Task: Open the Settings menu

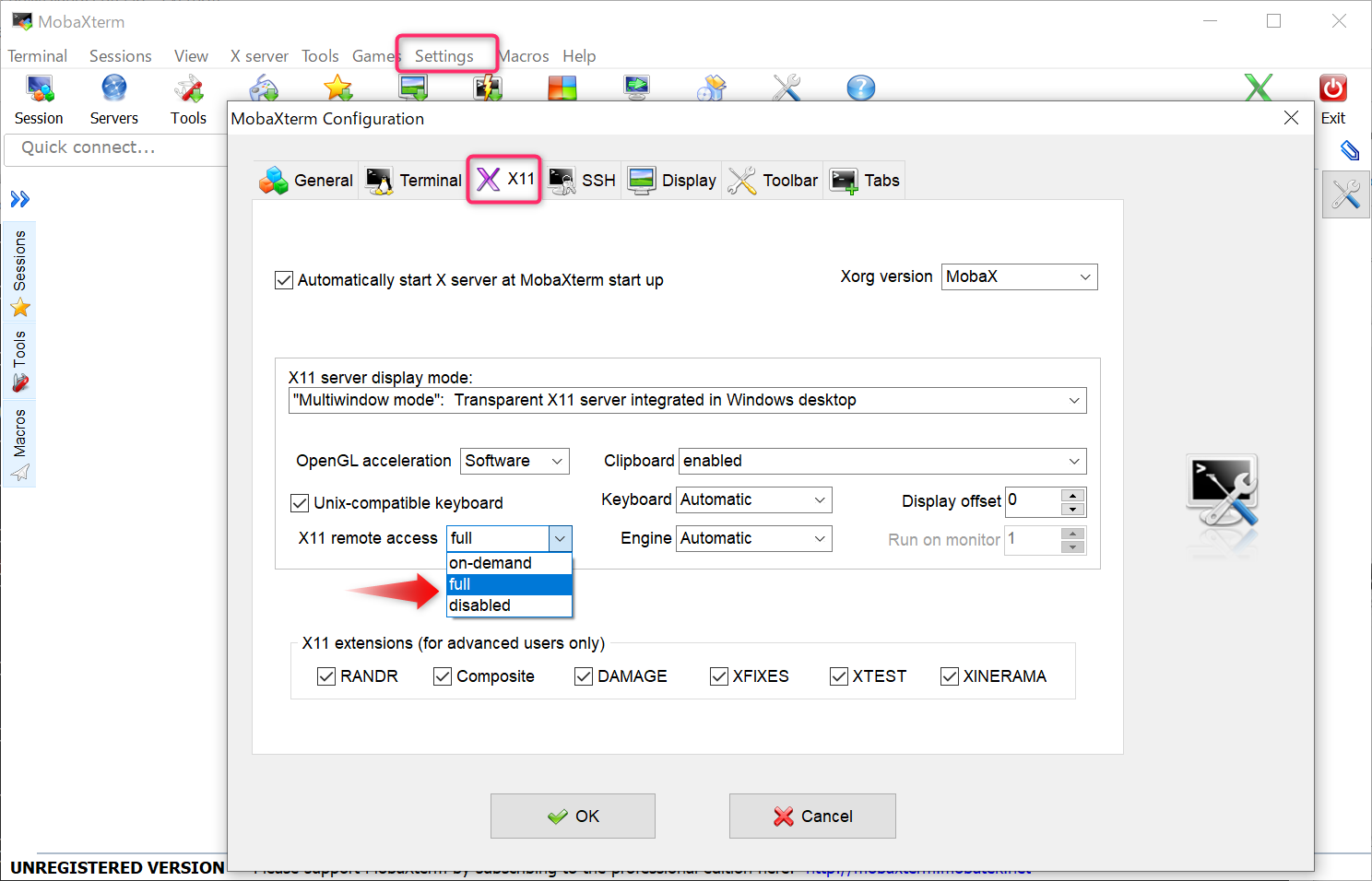Action: (x=444, y=56)
